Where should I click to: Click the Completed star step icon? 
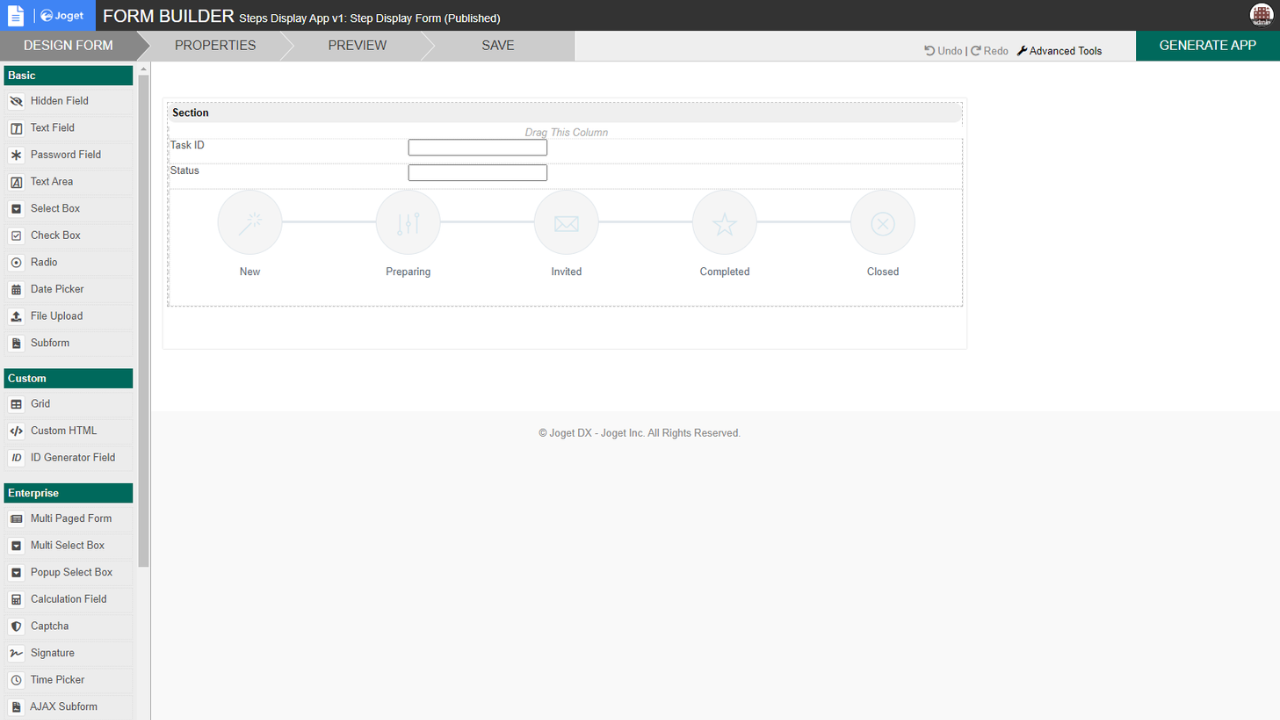point(724,223)
